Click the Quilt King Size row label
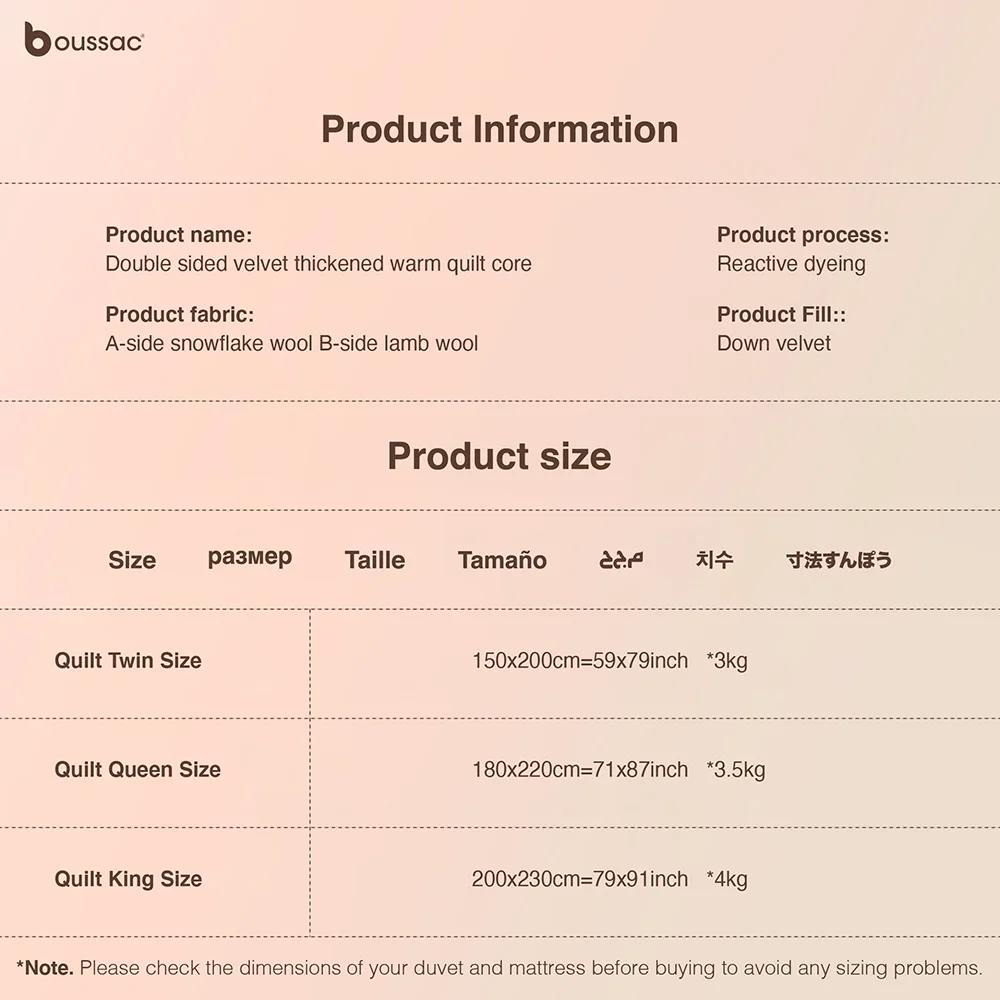 [x=128, y=879]
